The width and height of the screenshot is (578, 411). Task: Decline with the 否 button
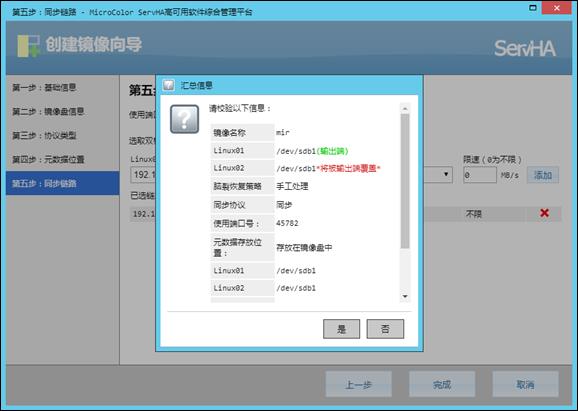coord(385,328)
